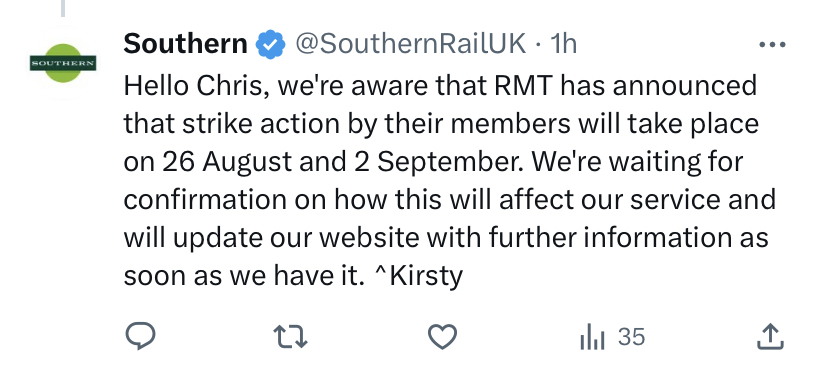Click the ^Kirsty signature text
This screenshot has width=821, height=365.
point(419,276)
